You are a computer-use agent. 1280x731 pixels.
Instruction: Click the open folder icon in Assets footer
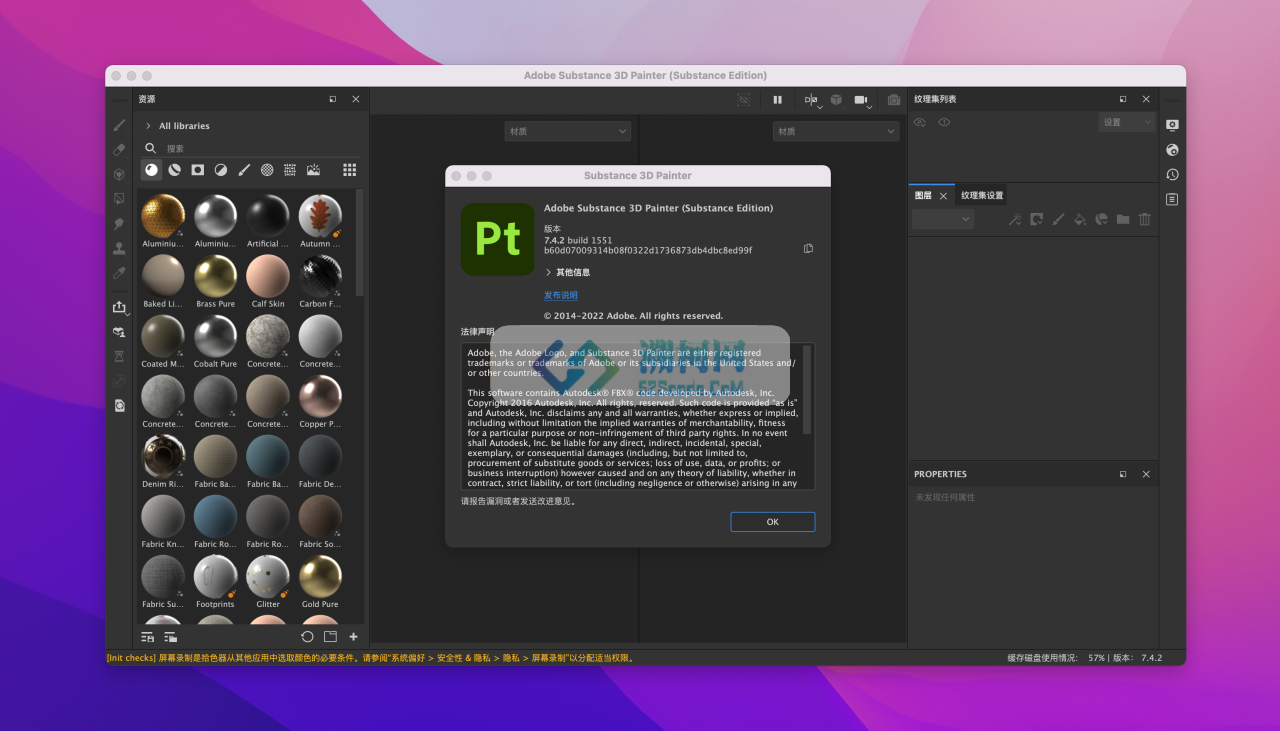330,636
